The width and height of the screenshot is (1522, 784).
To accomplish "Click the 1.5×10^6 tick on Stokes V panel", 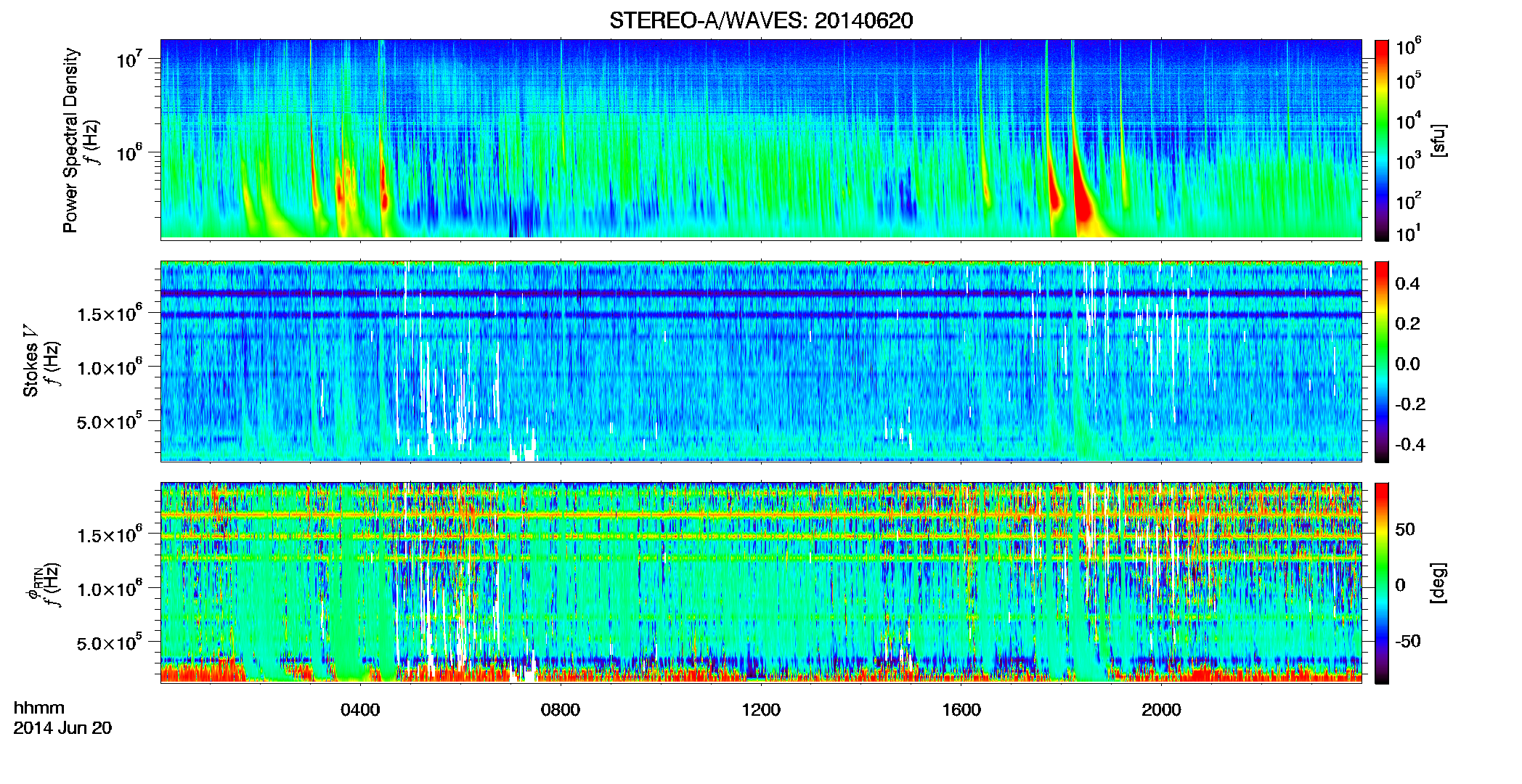I will coord(110,314).
